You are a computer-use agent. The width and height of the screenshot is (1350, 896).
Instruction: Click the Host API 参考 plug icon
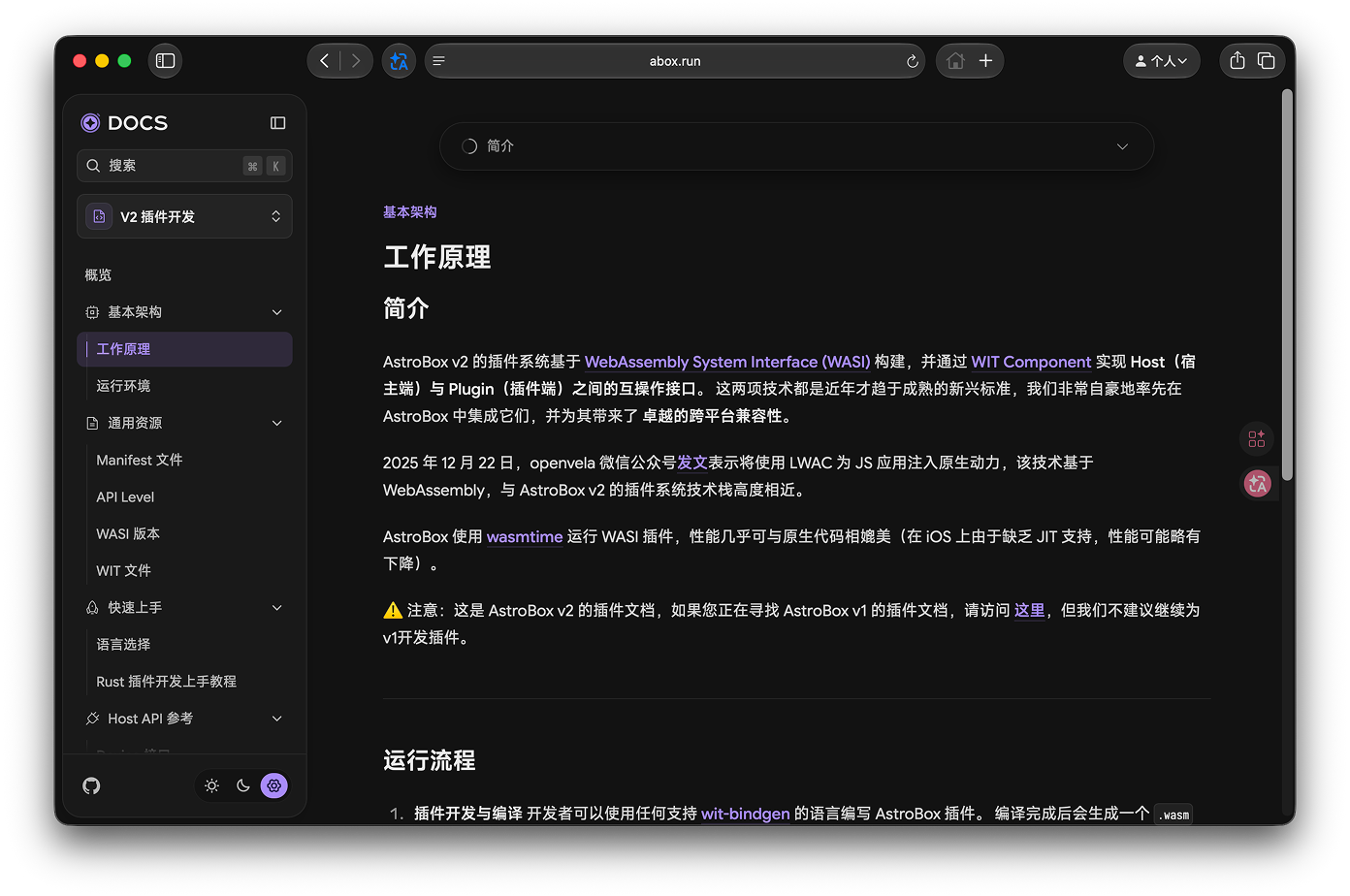92,719
